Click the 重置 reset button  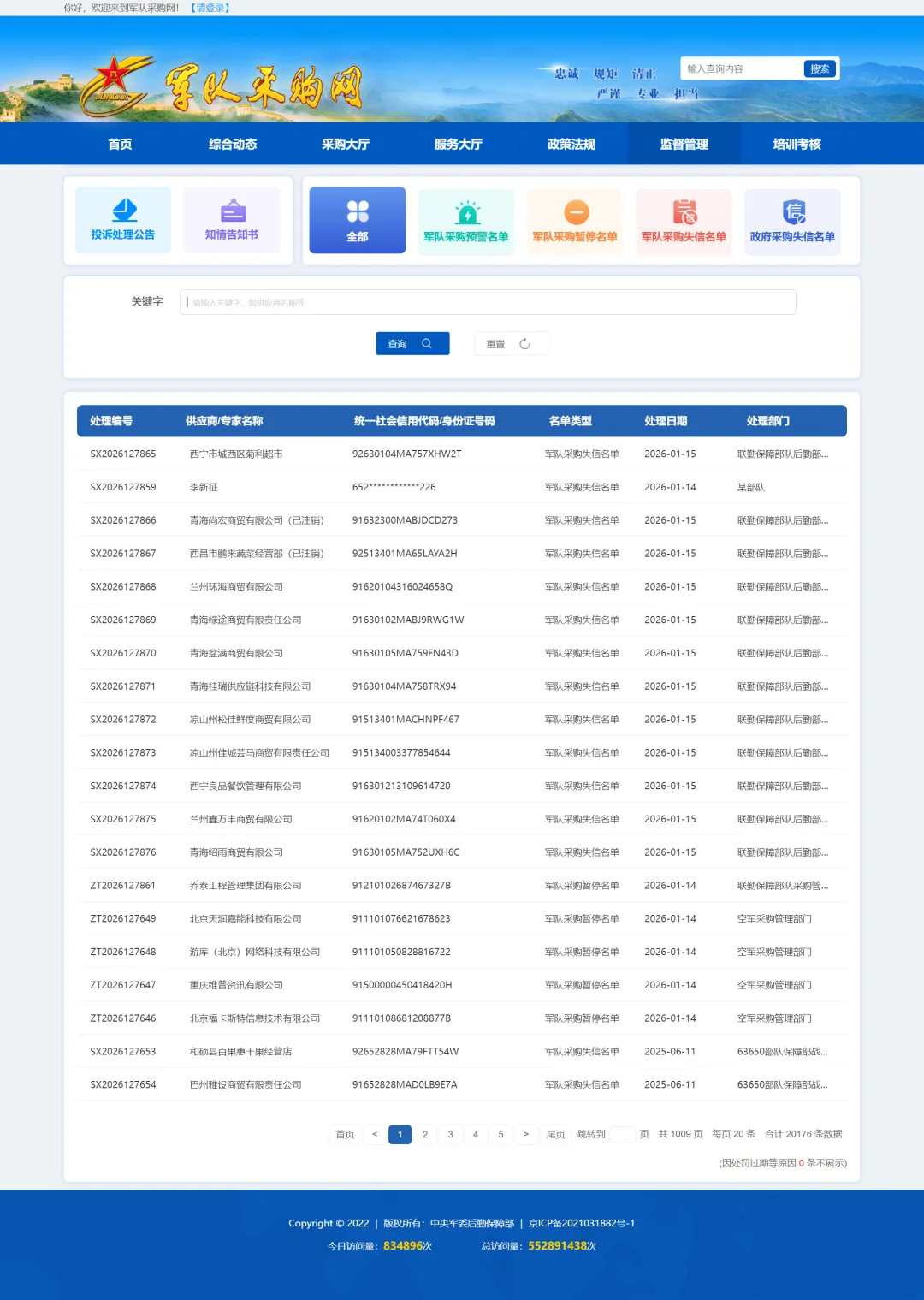pyautogui.click(x=510, y=344)
